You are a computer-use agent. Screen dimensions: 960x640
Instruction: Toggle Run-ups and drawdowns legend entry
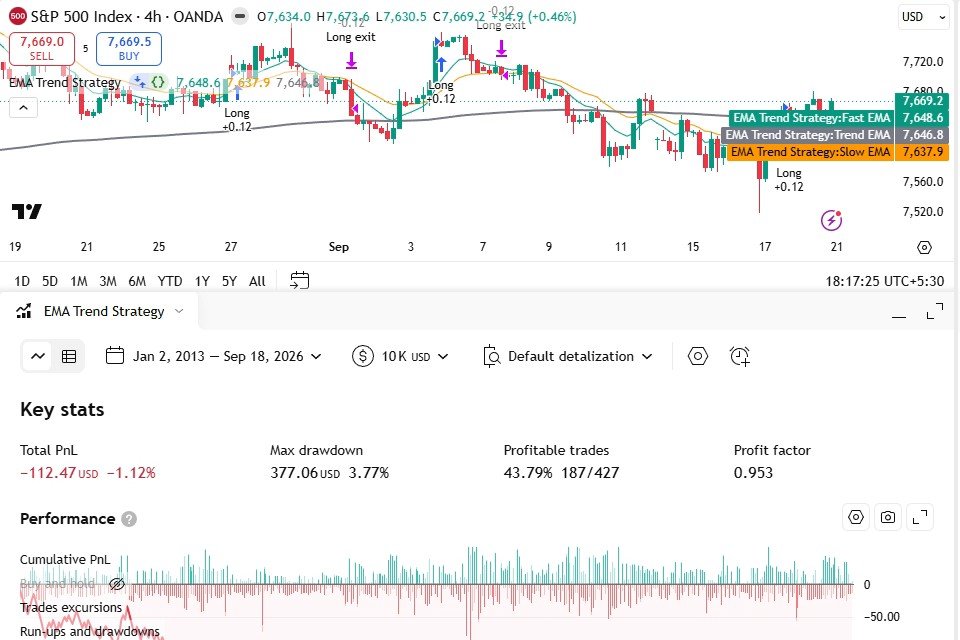(x=89, y=631)
